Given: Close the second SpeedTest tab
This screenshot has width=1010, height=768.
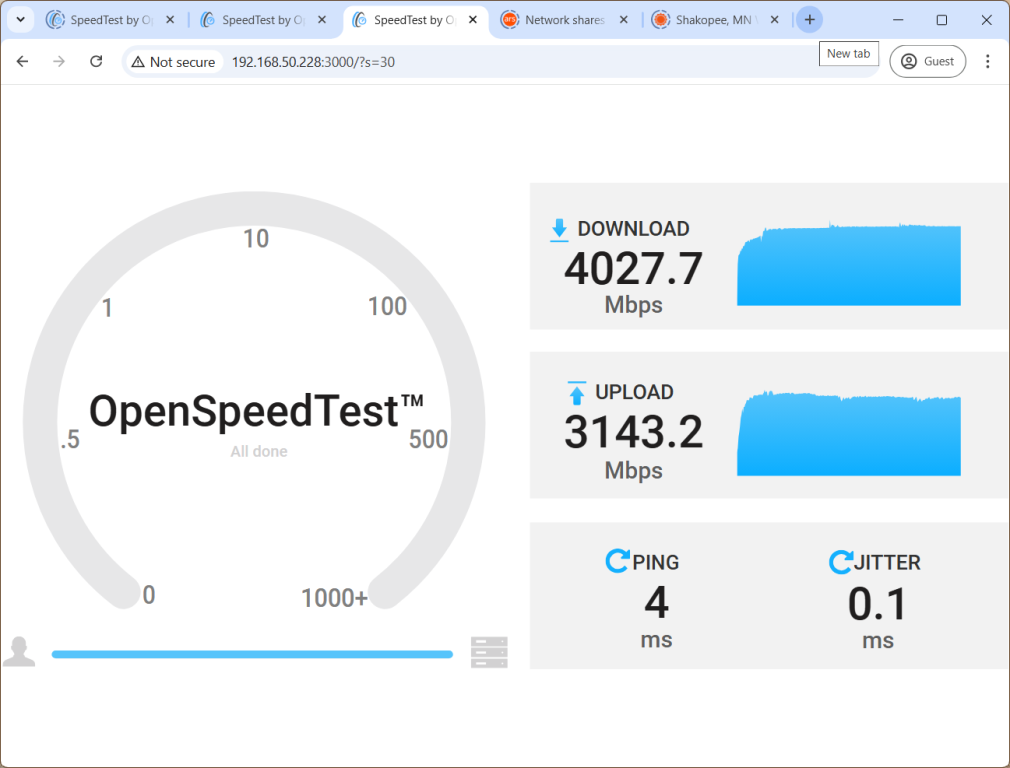Looking at the screenshot, I should pyautogui.click(x=322, y=20).
